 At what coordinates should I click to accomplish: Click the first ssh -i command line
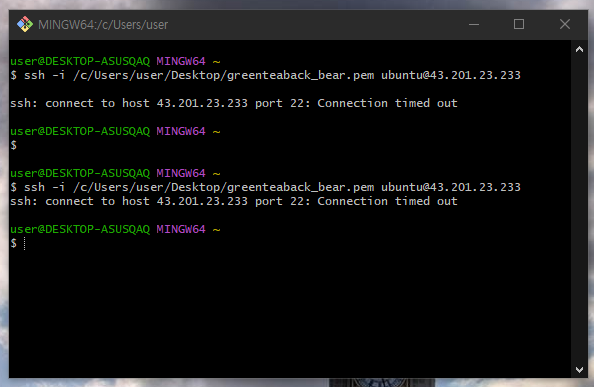(265, 75)
